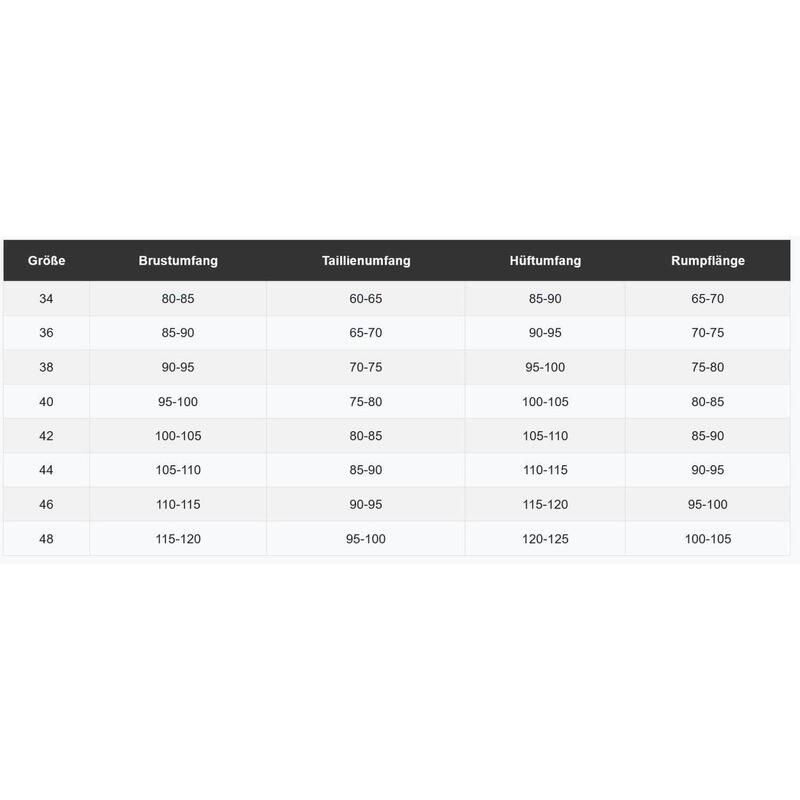Click the Größe column header
This screenshot has height=800, width=800.
point(46,261)
